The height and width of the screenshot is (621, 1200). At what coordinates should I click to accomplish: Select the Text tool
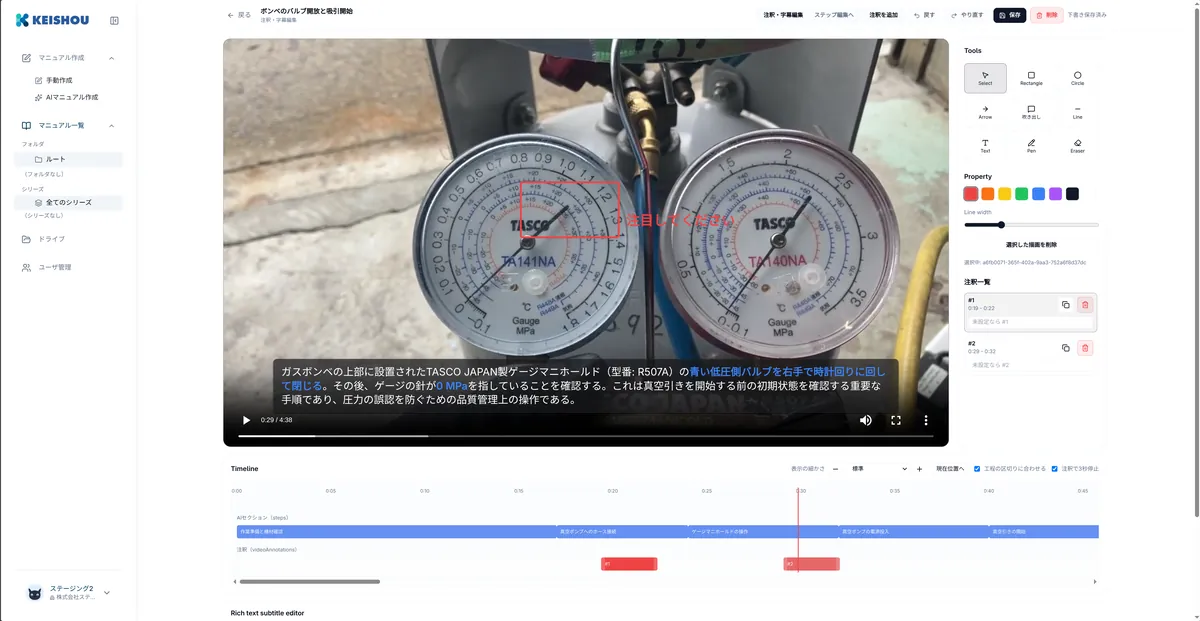[985, 146]
